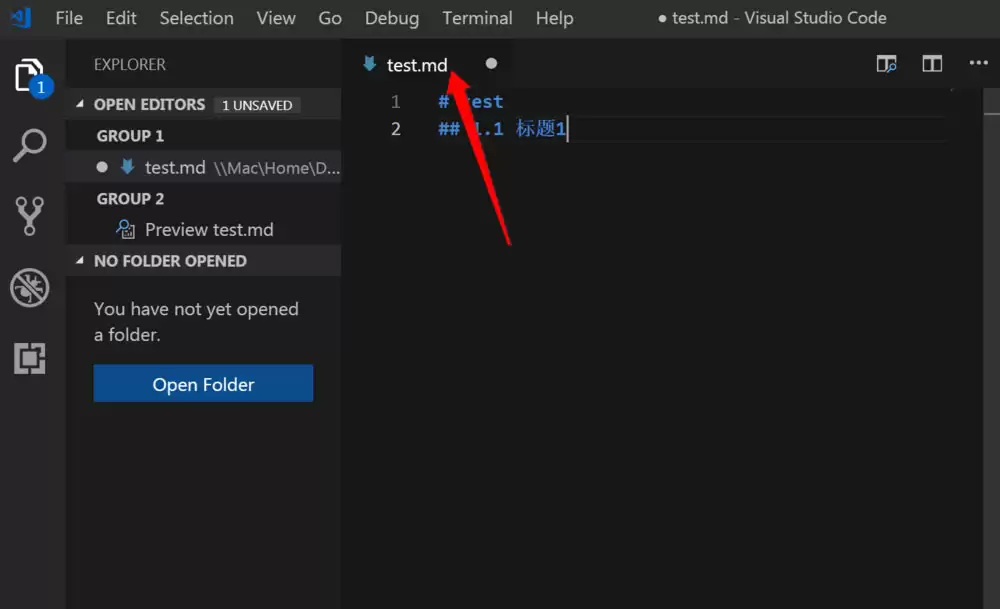
Task: Open Markdown Preview to the side
Action: point(886,64)
